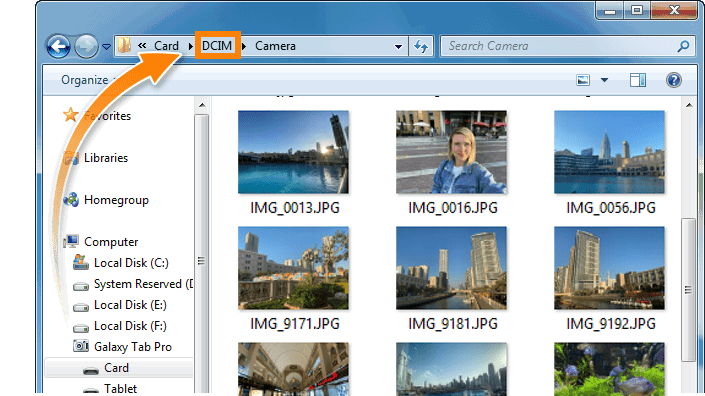The width and height of the screenshot is (705, 396).
Task: Select the aquarium fish photo thumbnail
Action: 609,369
